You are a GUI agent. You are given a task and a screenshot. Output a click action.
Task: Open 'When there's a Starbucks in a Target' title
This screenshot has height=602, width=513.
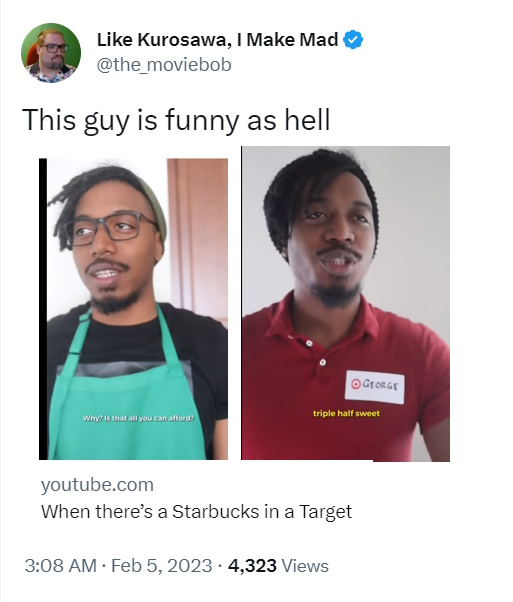click(x=196, y=512)
